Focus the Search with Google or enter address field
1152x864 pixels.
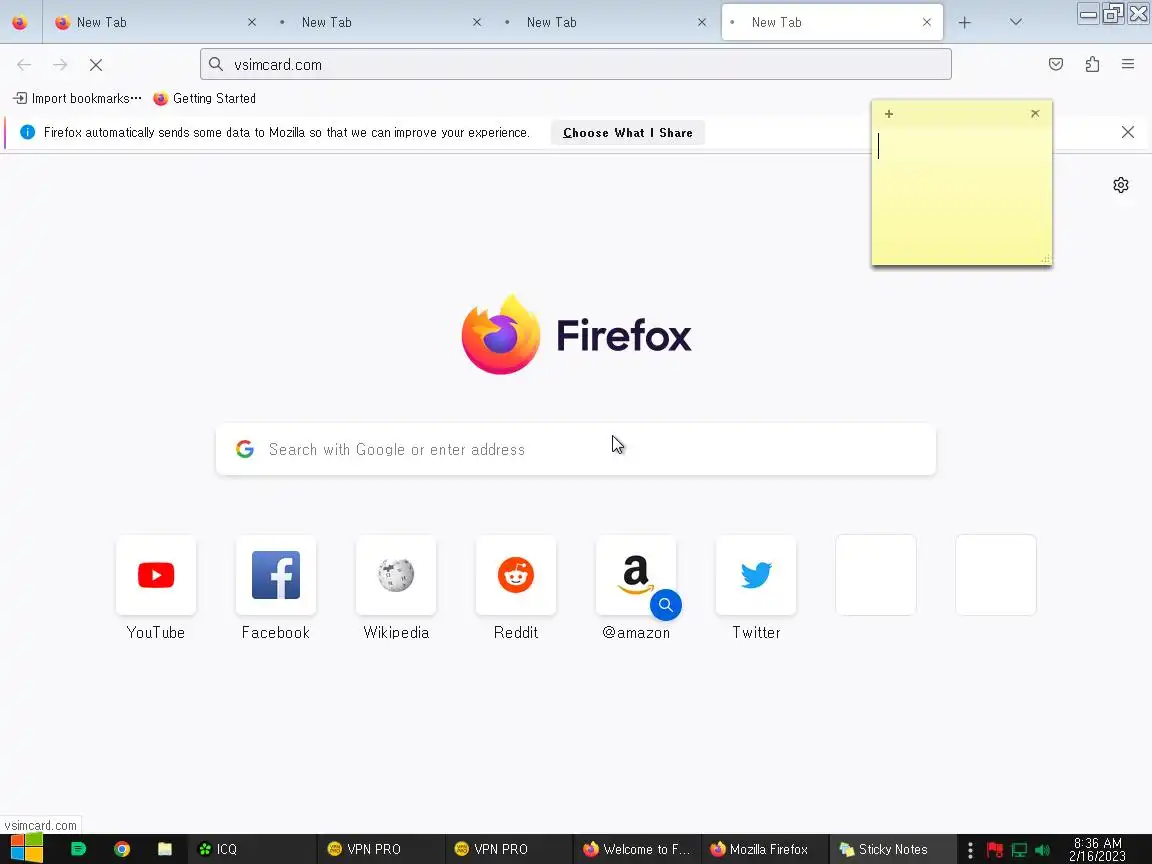[576, 449]
